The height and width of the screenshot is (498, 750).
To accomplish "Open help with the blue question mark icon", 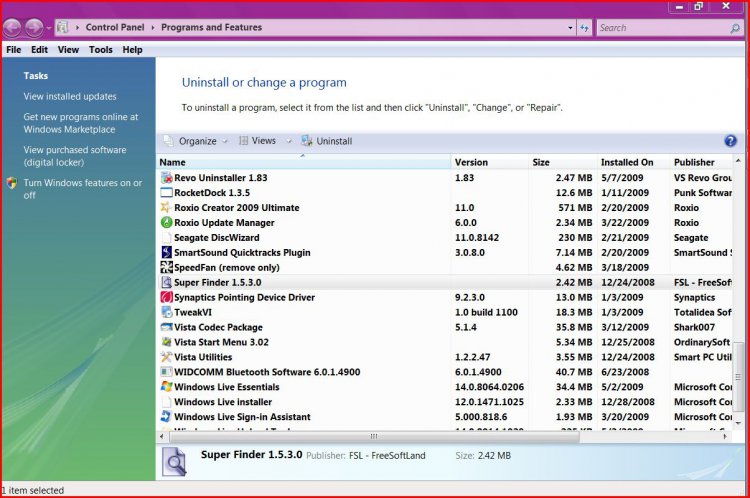I will [730, 141].
